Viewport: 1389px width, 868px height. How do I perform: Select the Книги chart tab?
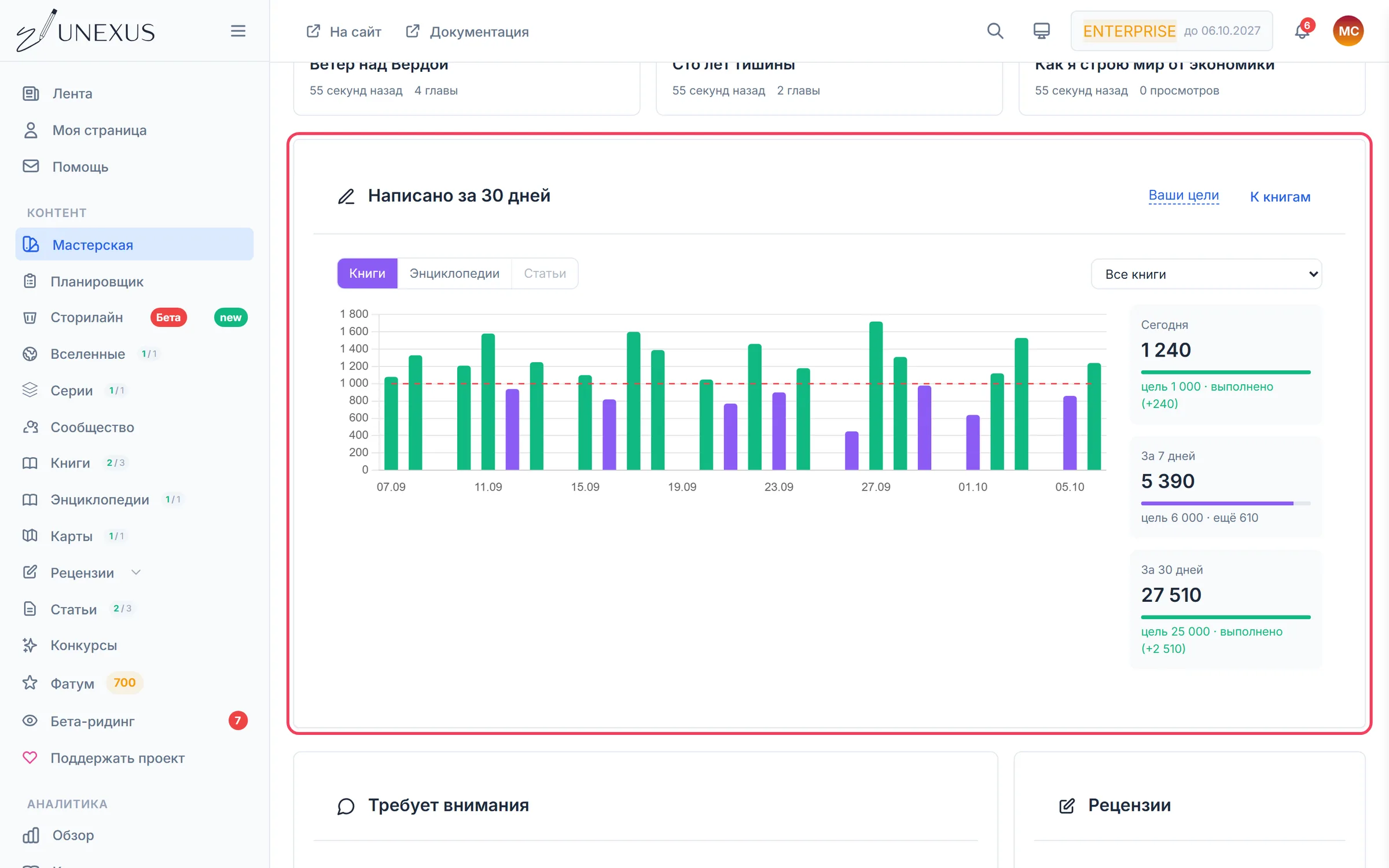pyautogui.click(x=368, y=273)
